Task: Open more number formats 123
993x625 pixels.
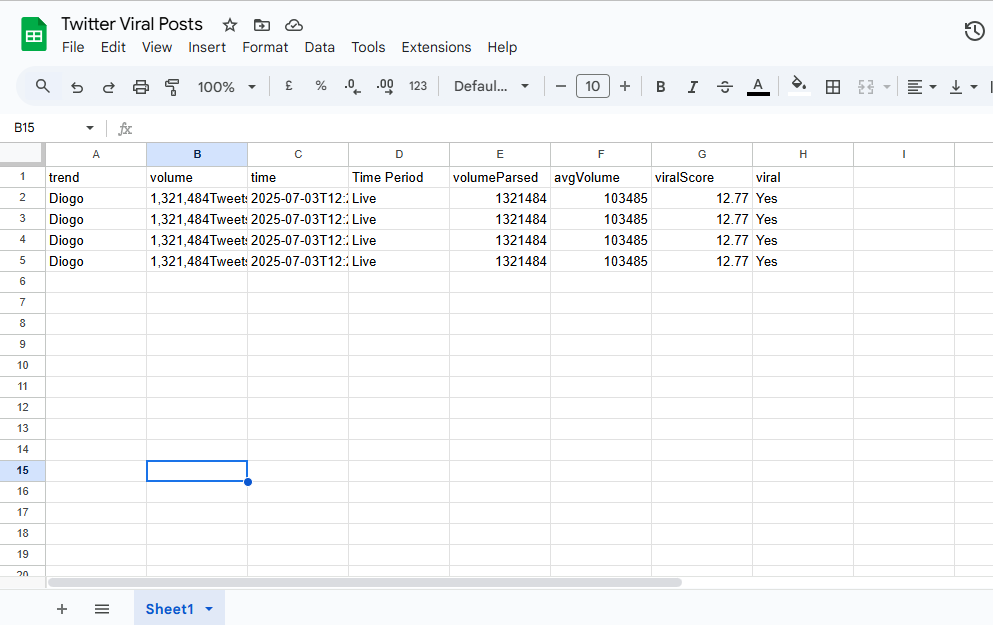Action: click(418, 86)
